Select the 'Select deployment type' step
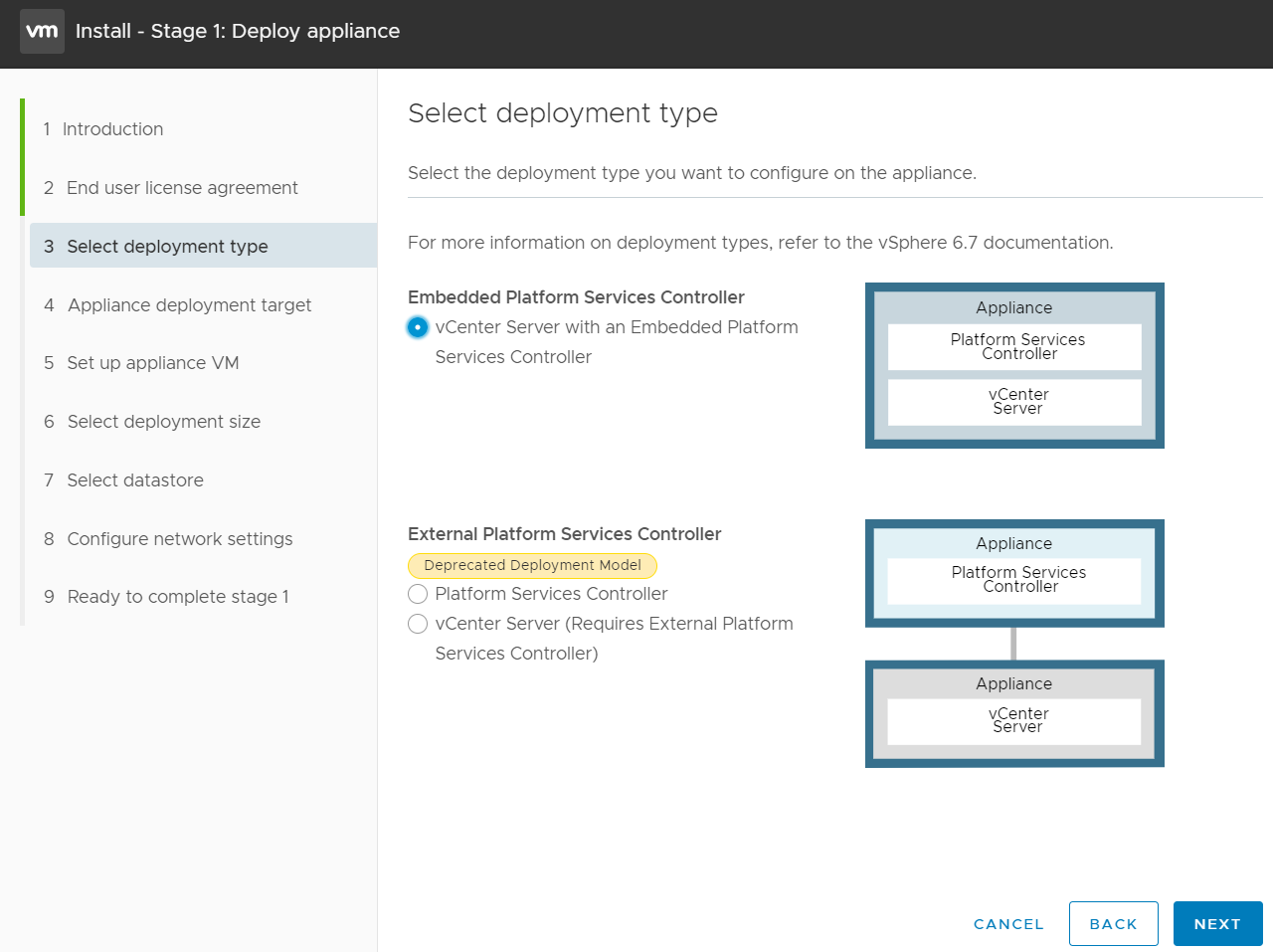The height and width of the screenshot is (952, 1273). (x=167, y=247)
